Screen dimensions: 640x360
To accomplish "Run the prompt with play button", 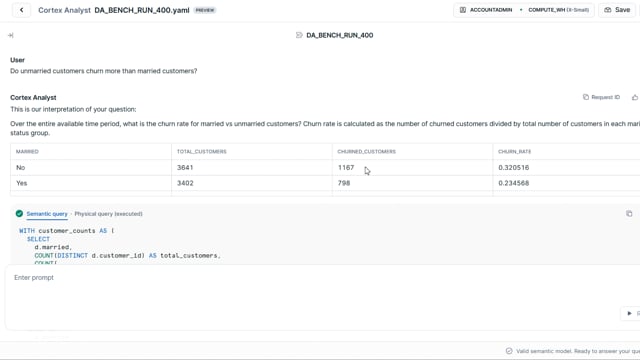I will click(629, 313).
